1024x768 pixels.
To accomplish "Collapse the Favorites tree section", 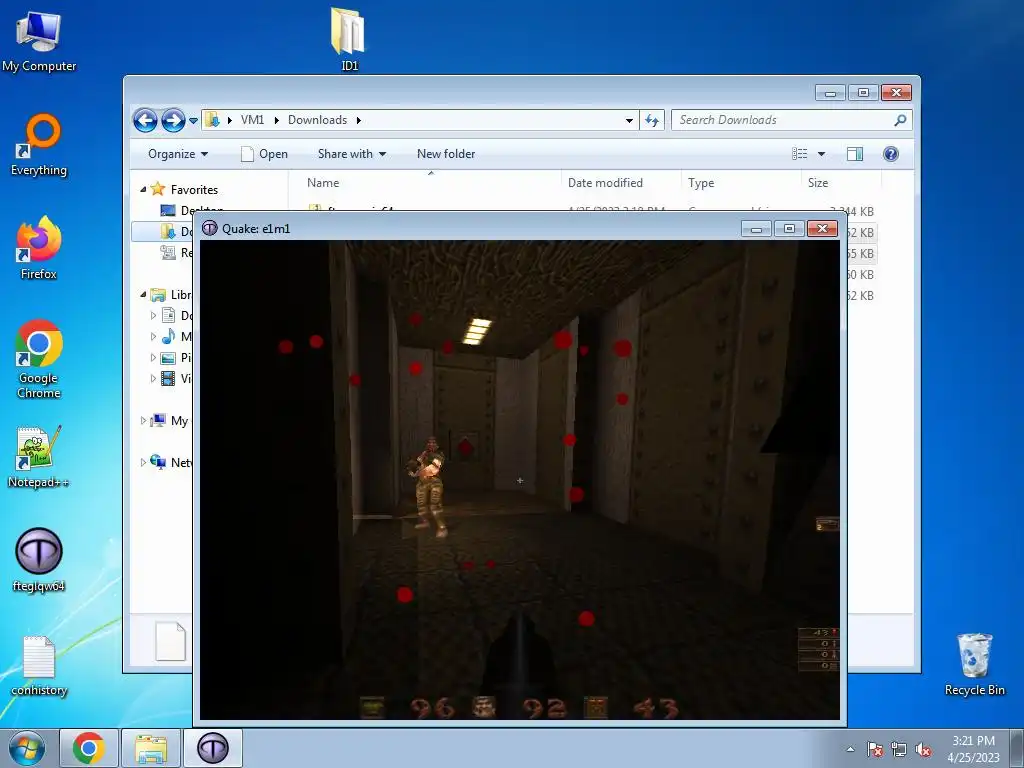I will pos(144,189).
